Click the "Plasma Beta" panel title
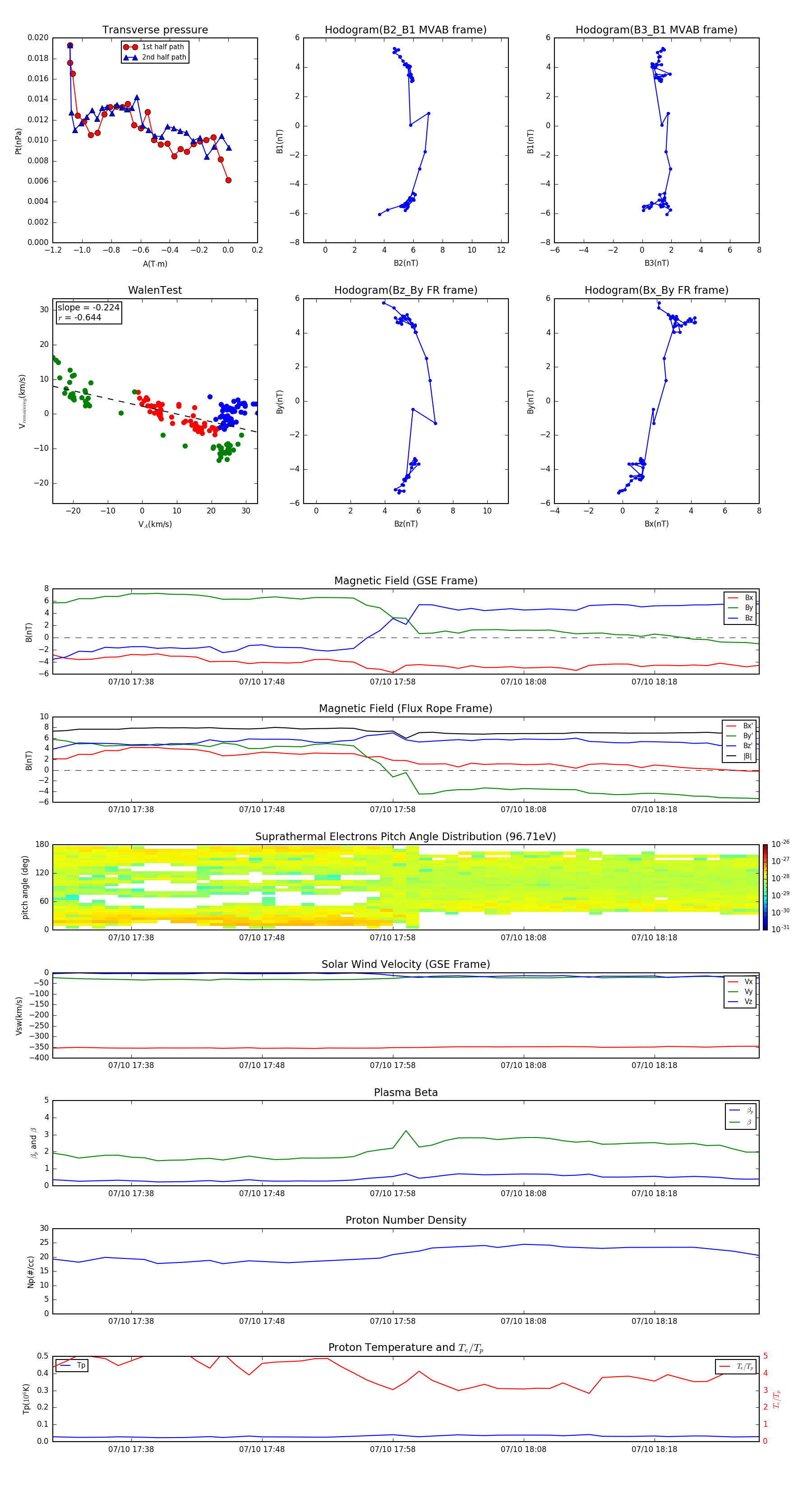812x1489 pixels. pyautogui.click(x=406, y=1093)
